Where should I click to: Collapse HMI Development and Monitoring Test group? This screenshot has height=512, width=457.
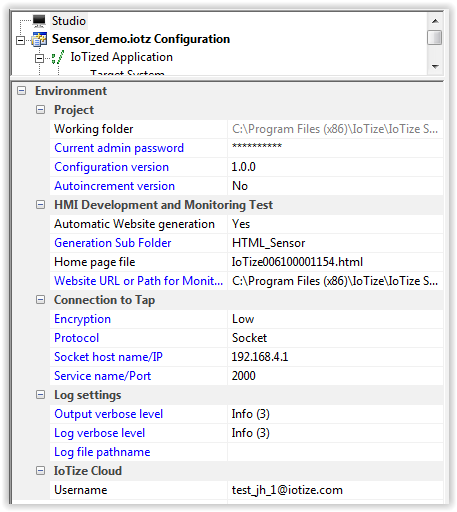[40, 204]
